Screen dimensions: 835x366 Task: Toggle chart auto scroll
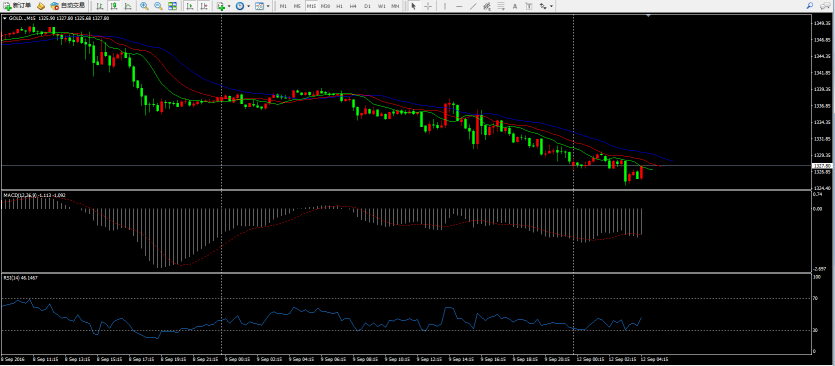click(x=190, y=6)
